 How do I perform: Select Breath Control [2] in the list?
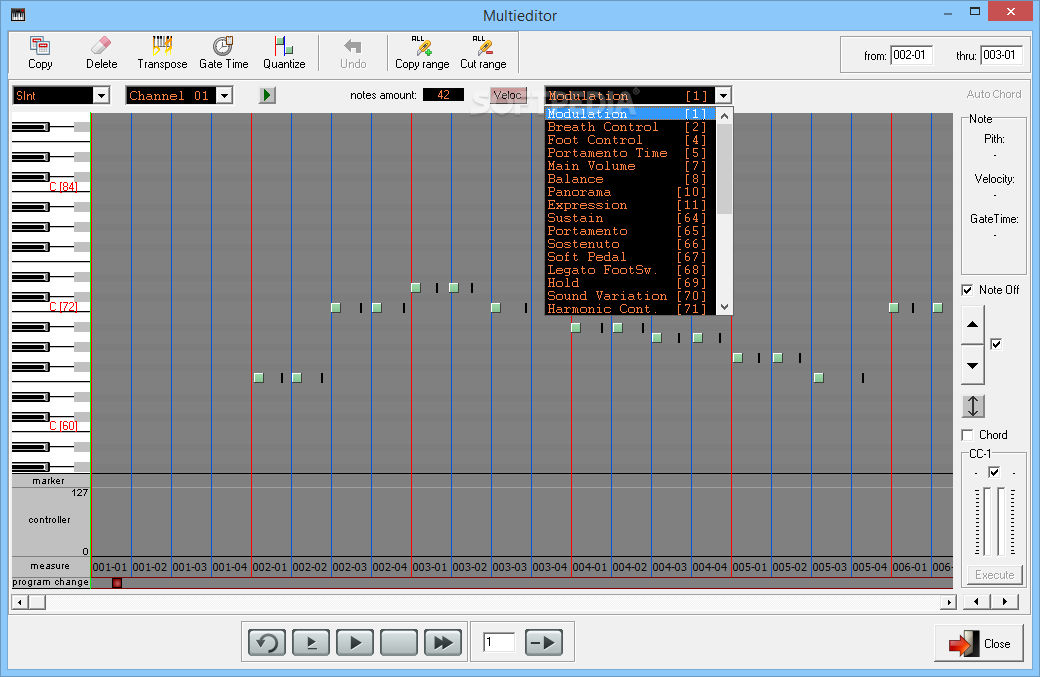click(x=630, y=127)
